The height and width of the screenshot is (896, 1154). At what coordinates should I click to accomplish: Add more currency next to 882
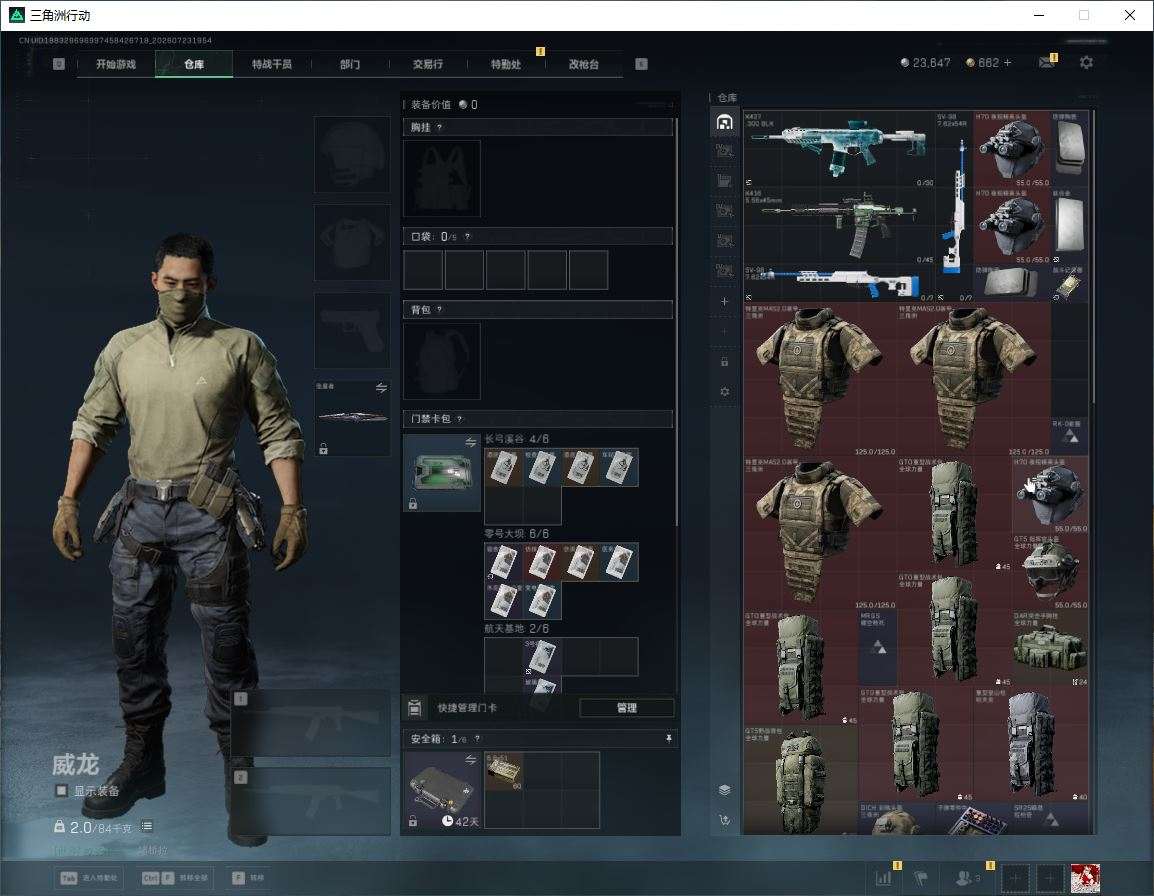pos(1008,63)
